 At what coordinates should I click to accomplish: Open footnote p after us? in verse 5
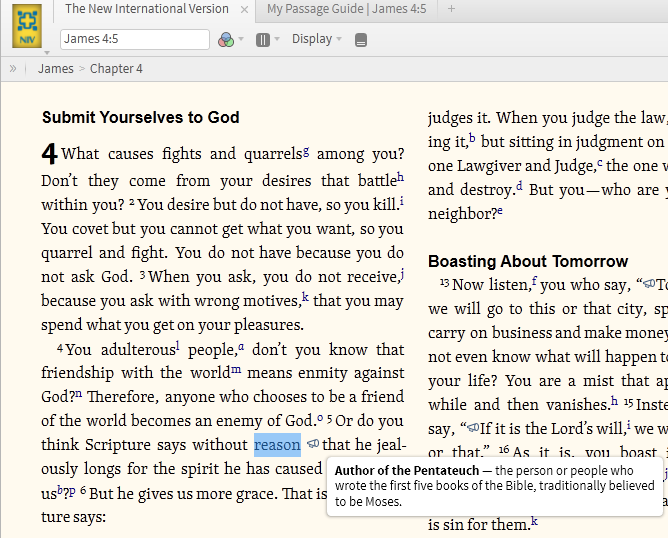coord(72,491)
